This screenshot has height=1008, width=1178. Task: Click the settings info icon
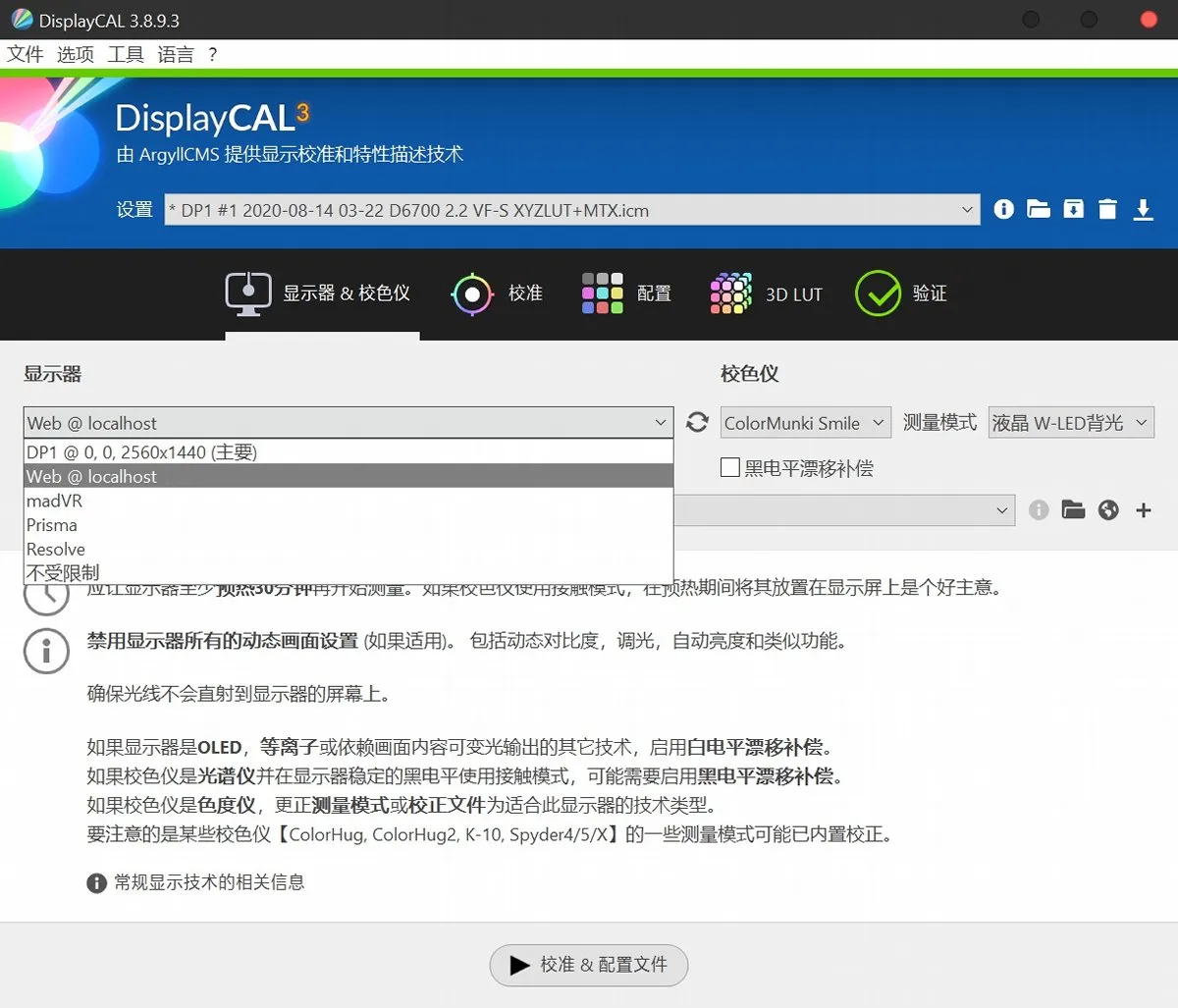(x=1003, y=209)
